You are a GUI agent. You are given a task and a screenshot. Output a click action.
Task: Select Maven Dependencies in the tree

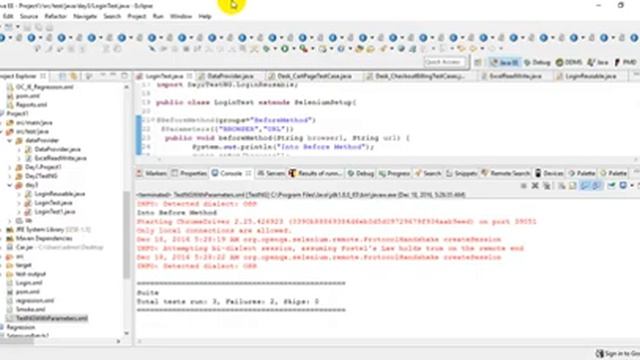coord(44,238)
